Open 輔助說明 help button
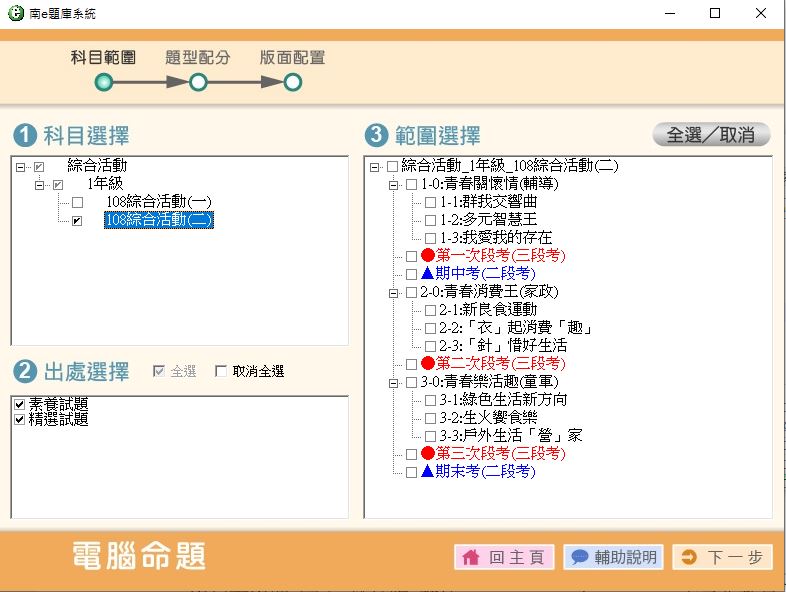This screenshot has width=786, height=592. tap(613, 557)
